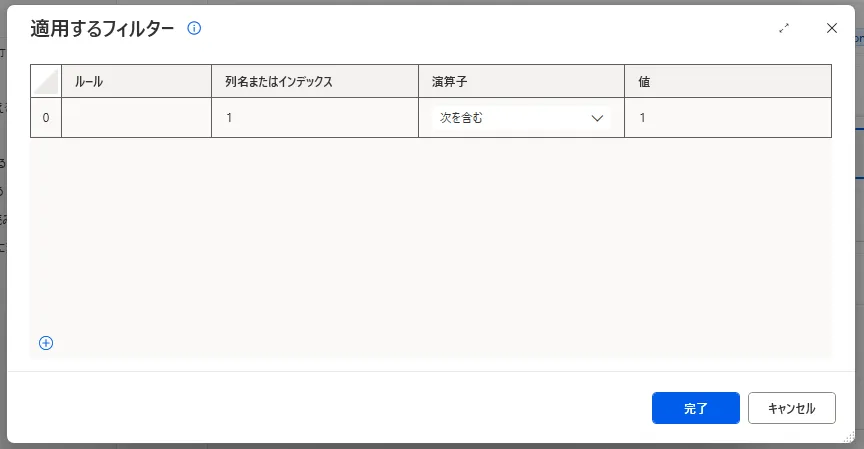The height and width of the screenshot is (449, 864).
Task: Click the 値 column header
Action: (x=727, y=81)
